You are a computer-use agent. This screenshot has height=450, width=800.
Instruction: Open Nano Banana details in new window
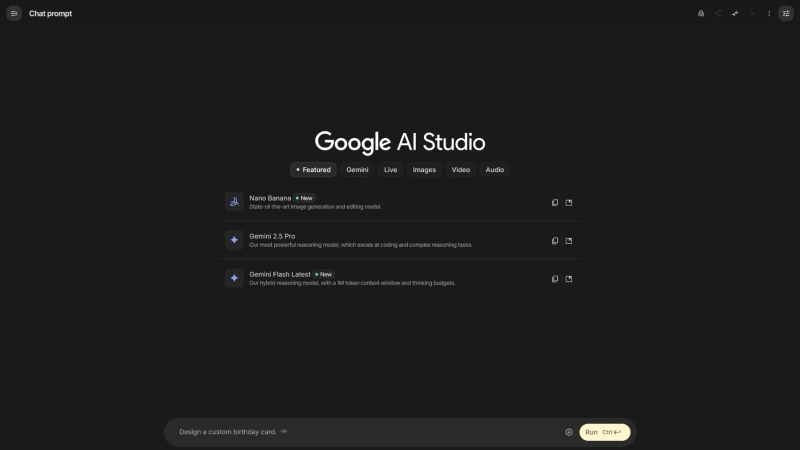pyautogui.click(x=569, y=202)
